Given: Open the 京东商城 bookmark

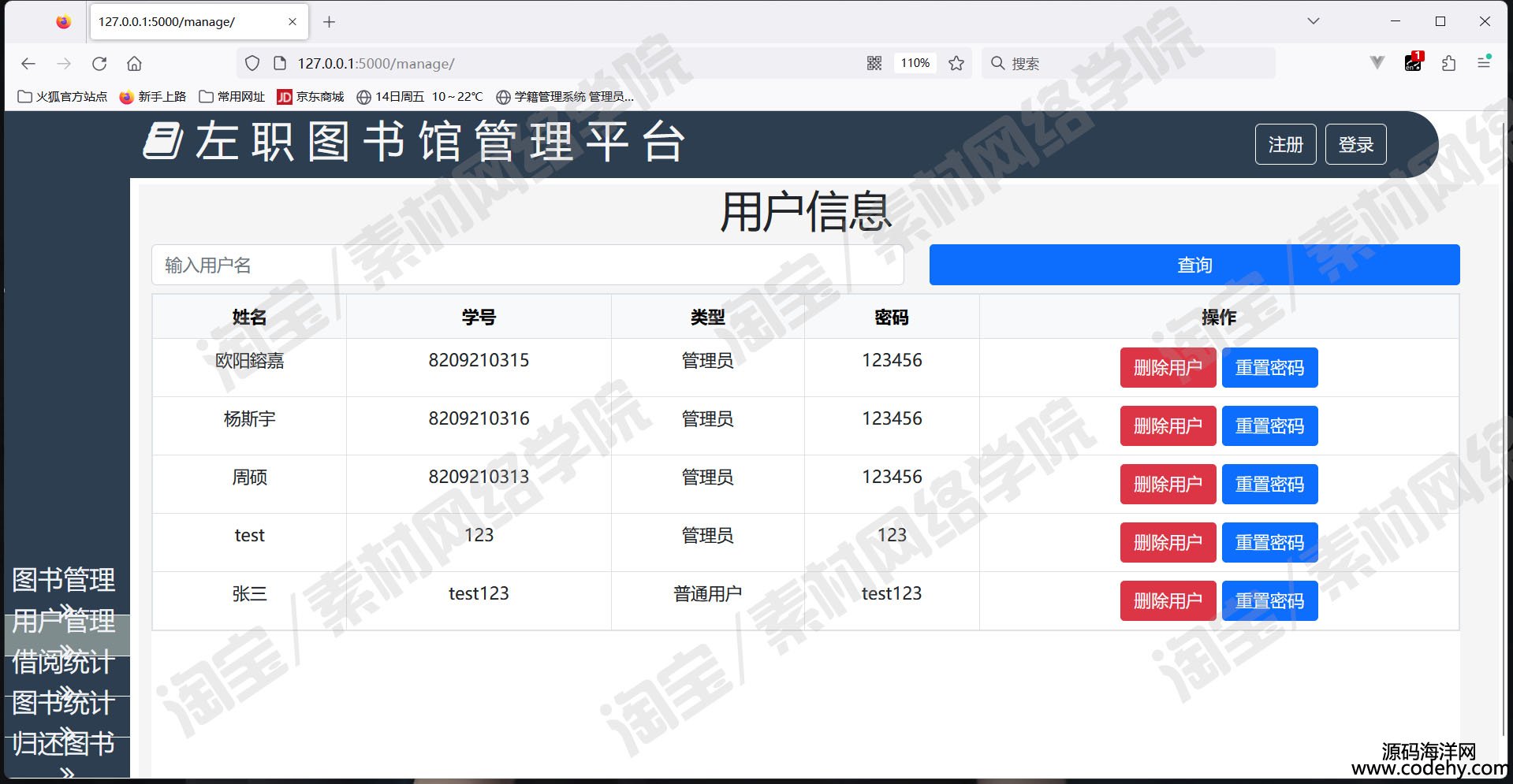Looking at the screenshot, I should (x=311, y=97).
